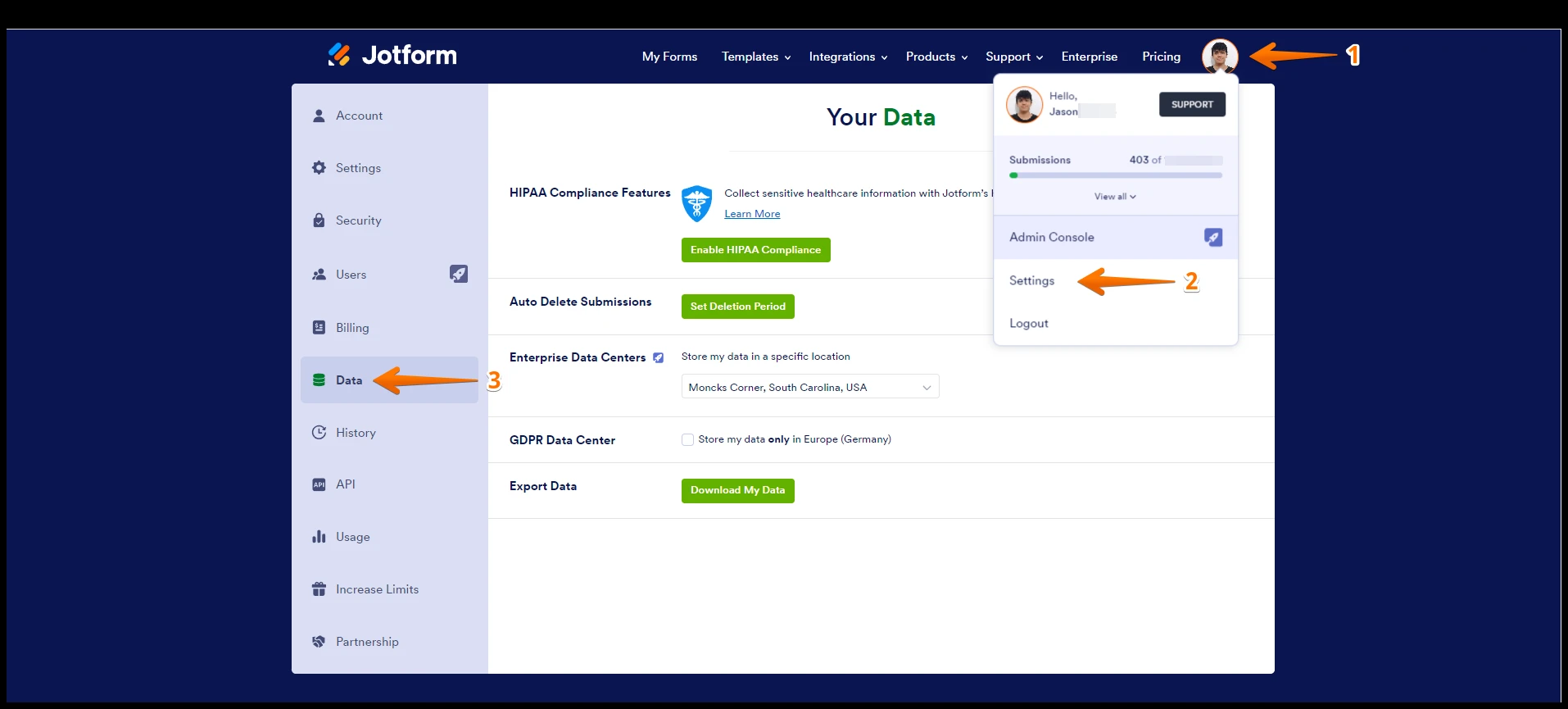Go to My Forms
Screen dimensions: 1568x709
(669, 57)
